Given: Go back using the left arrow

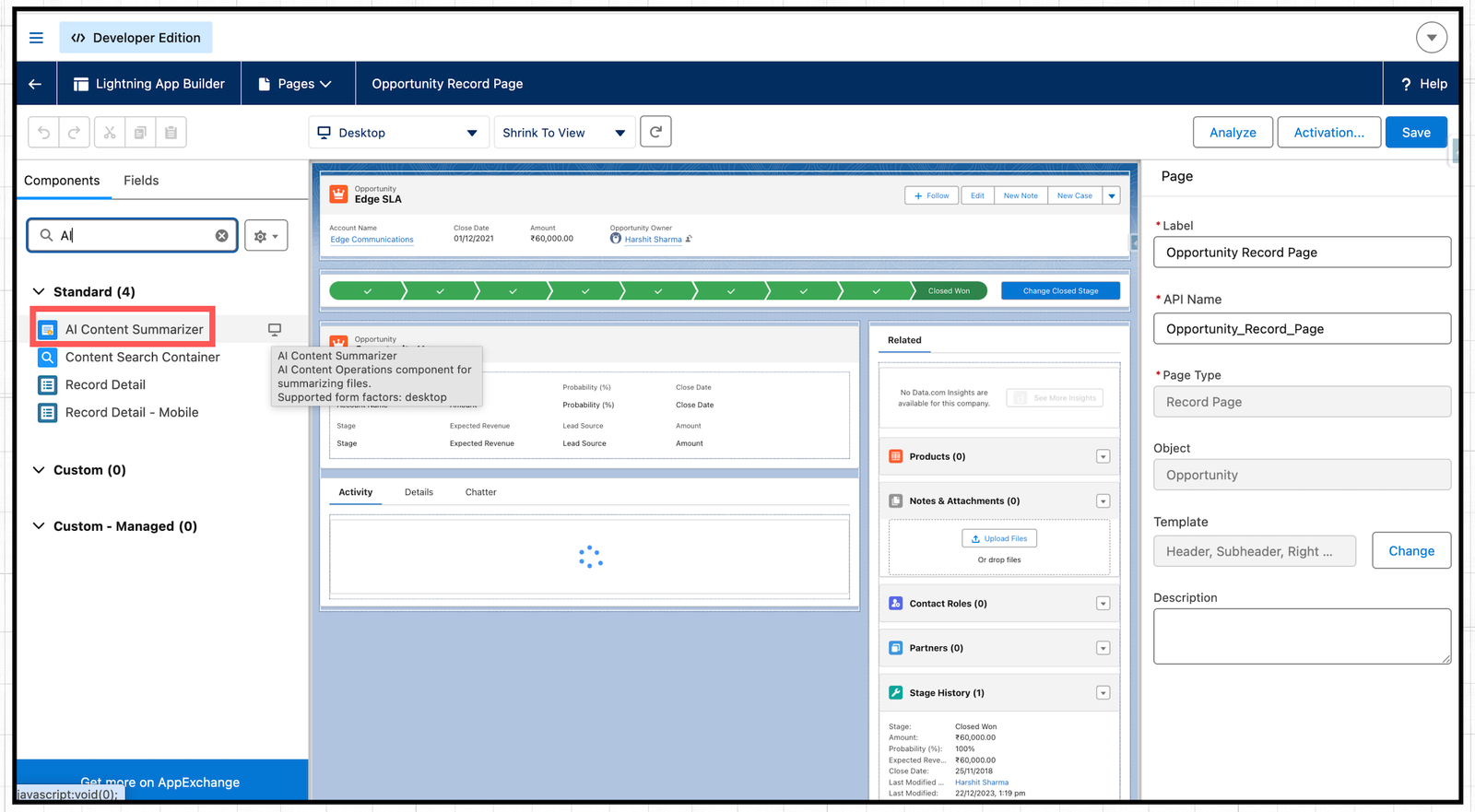Looking at the screenshot, I should [x=35, y=84].
